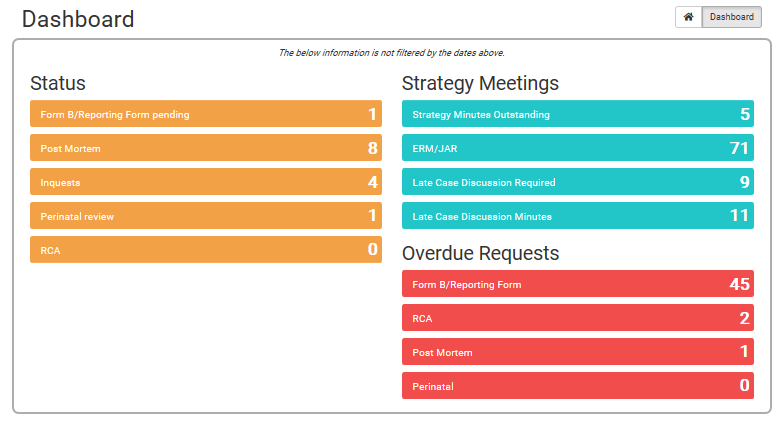Select the orange RCA status bar
The height and width of the screenshot is (425, 783).
click(x=205, y=250)
